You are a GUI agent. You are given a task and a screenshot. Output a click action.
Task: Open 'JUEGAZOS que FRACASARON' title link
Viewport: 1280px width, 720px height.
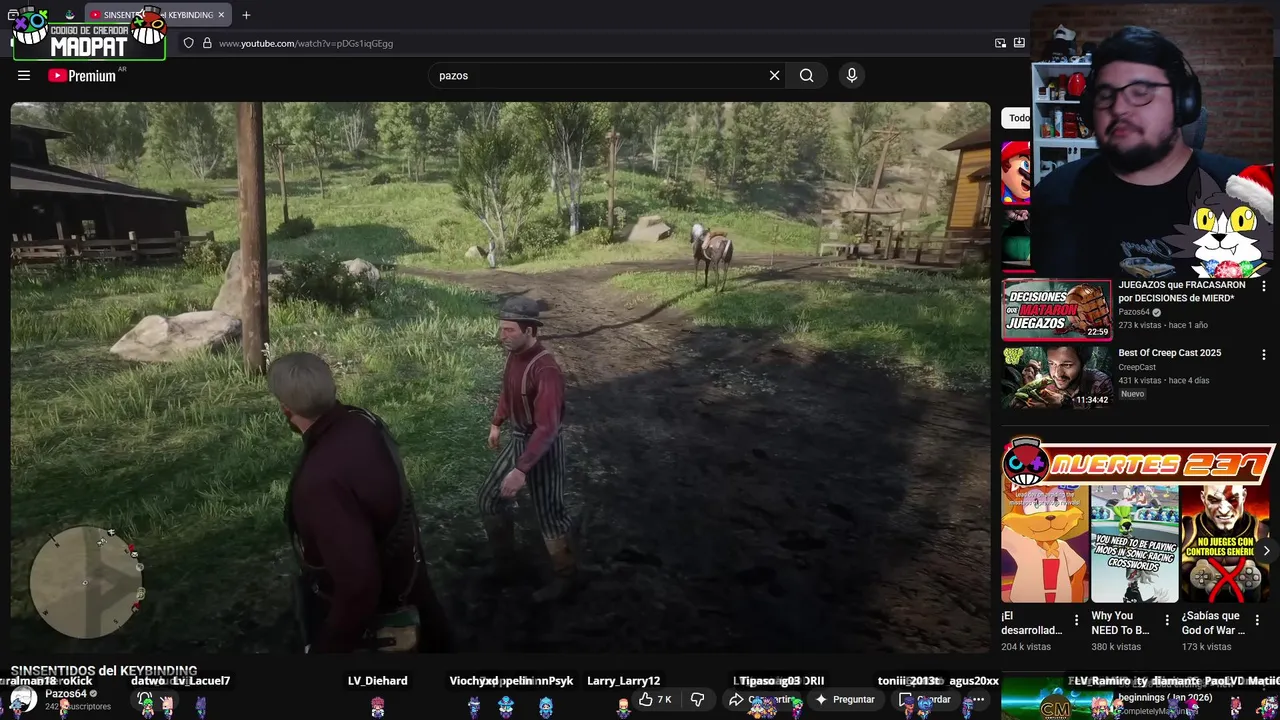click(x=1181, y=291)
